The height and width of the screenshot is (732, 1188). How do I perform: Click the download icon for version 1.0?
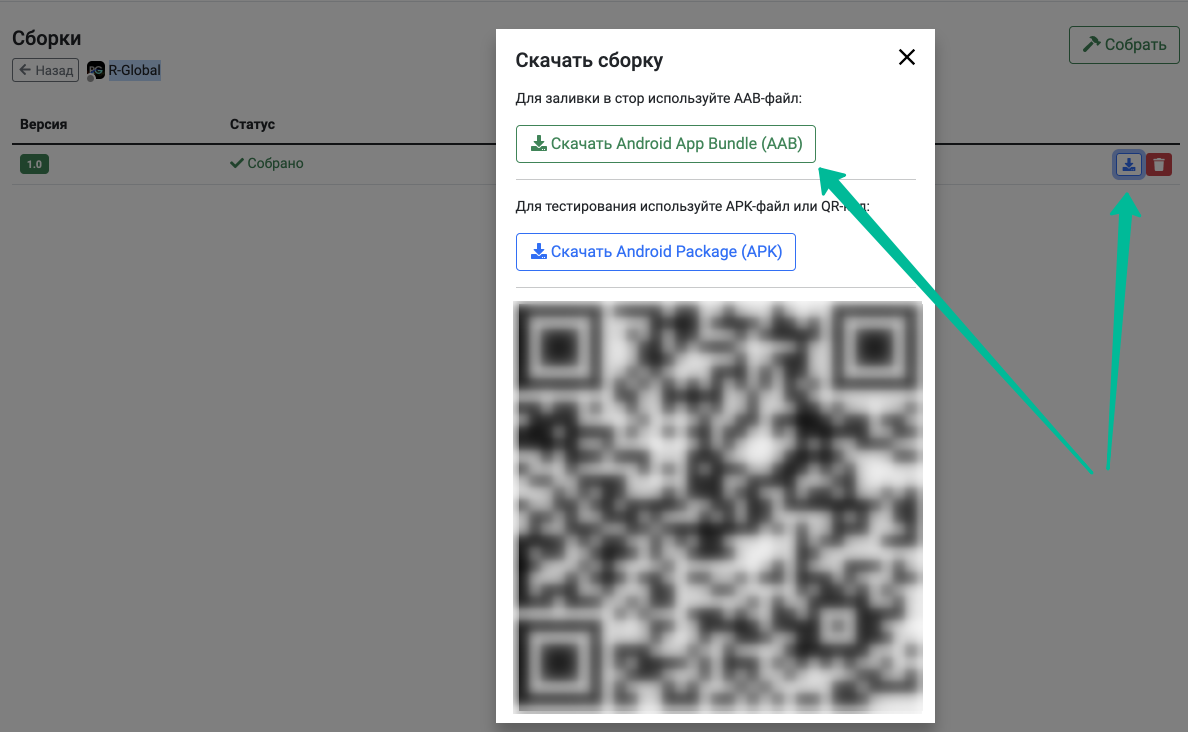click(1128, 164)
